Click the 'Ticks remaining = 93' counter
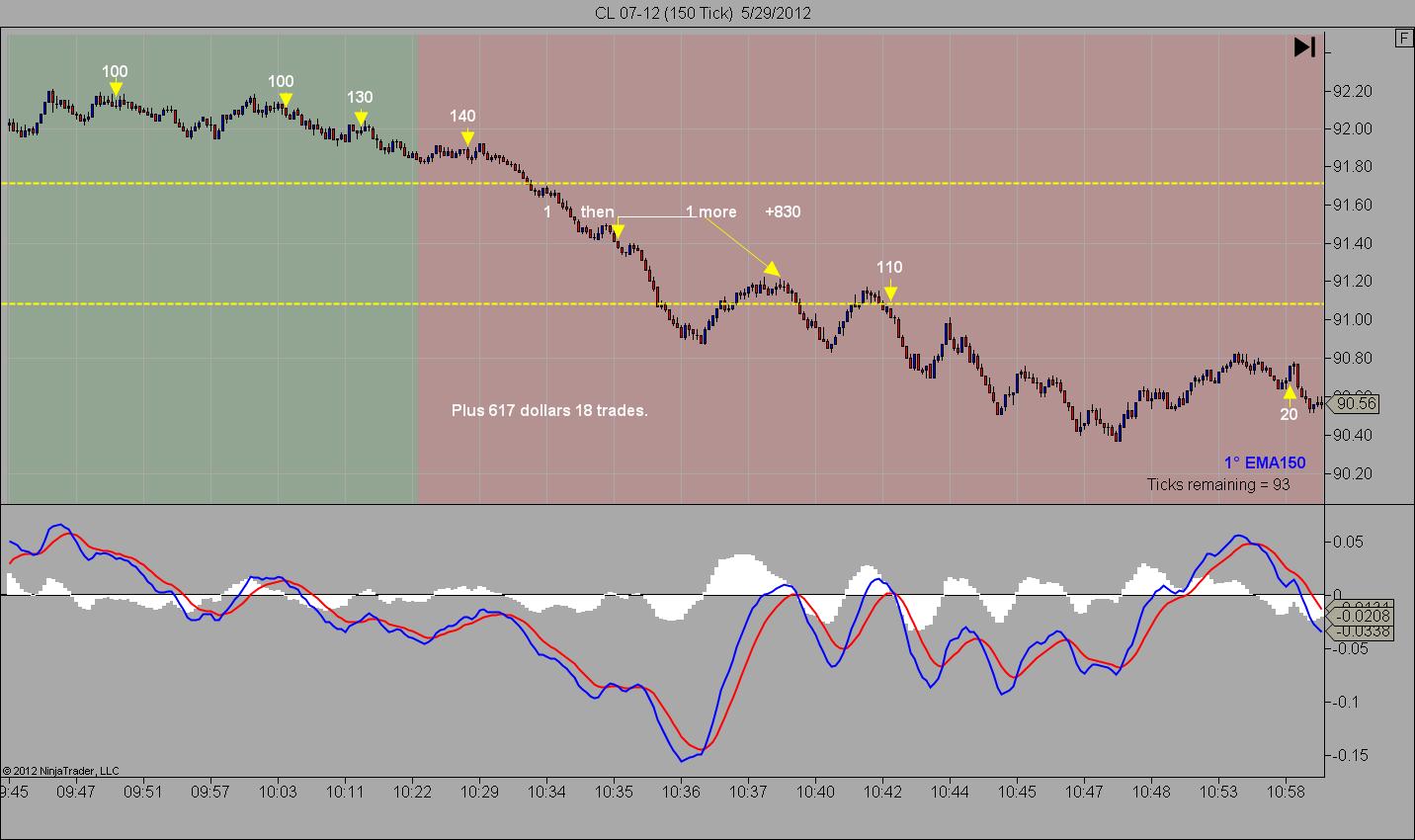Image resolution: width=1415 pixels, height=840 pixels. pos(1218,484)
